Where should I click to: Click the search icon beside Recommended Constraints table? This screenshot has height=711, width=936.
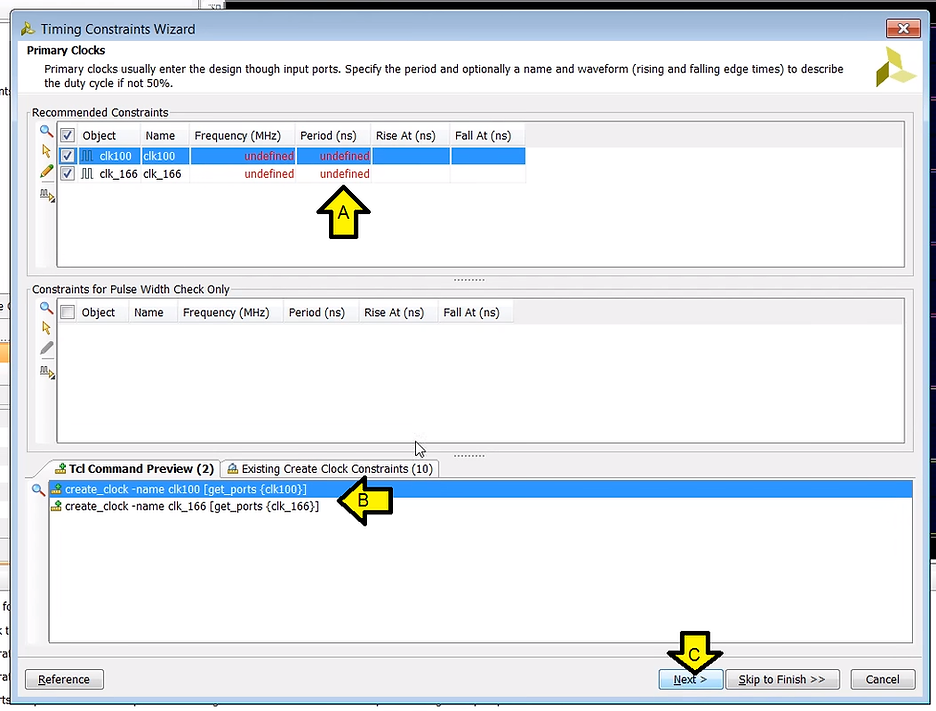click(46, 131)
